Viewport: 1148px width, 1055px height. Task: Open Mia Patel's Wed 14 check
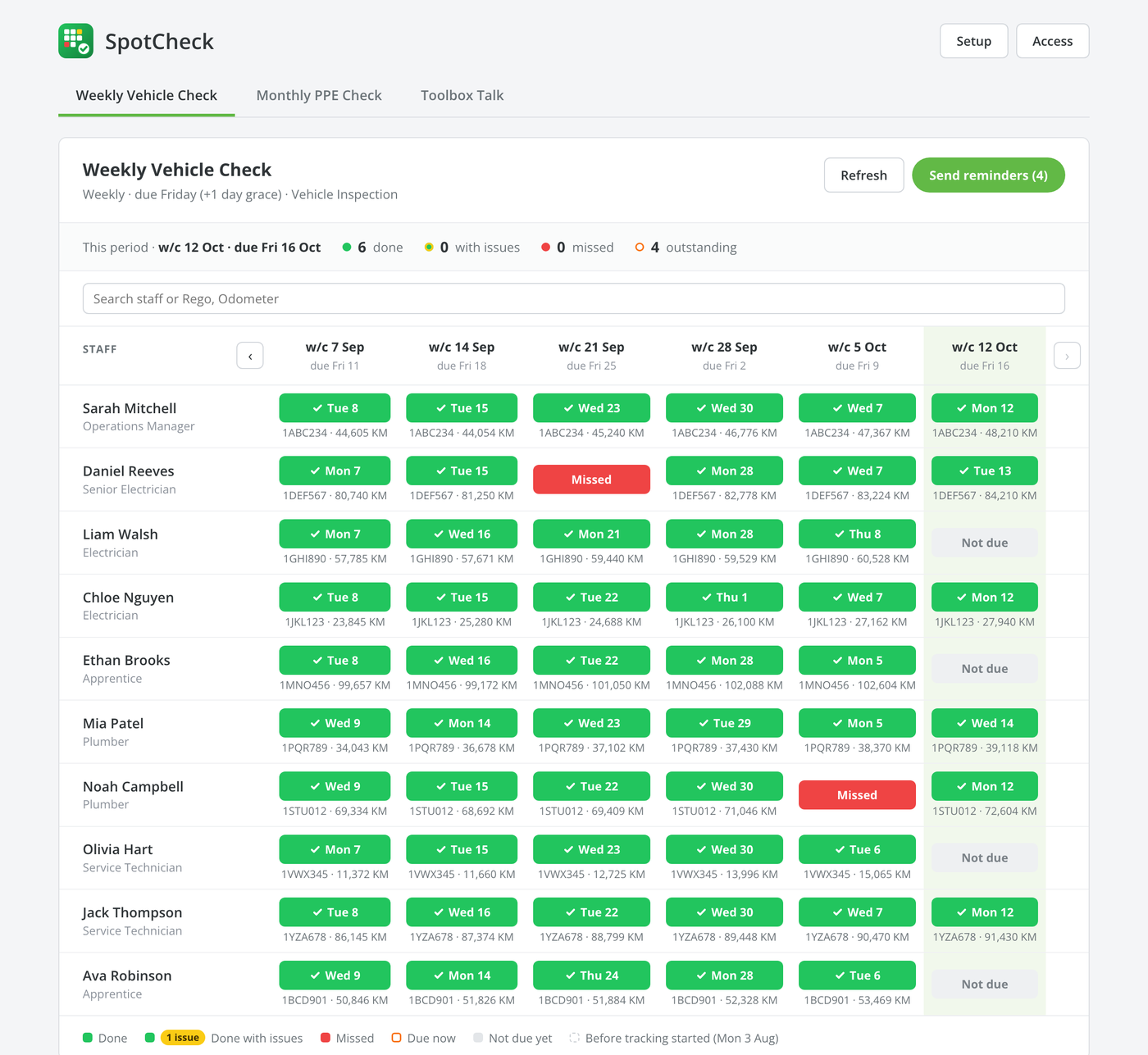984,724
